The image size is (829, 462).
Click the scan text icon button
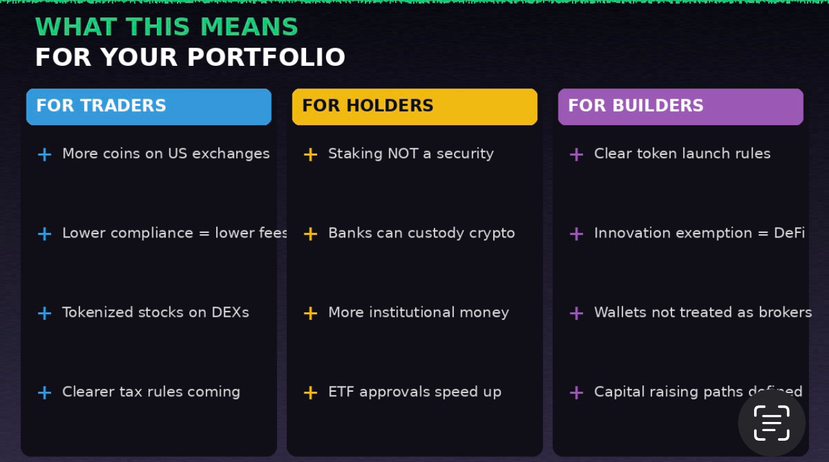tap(771, 423)
